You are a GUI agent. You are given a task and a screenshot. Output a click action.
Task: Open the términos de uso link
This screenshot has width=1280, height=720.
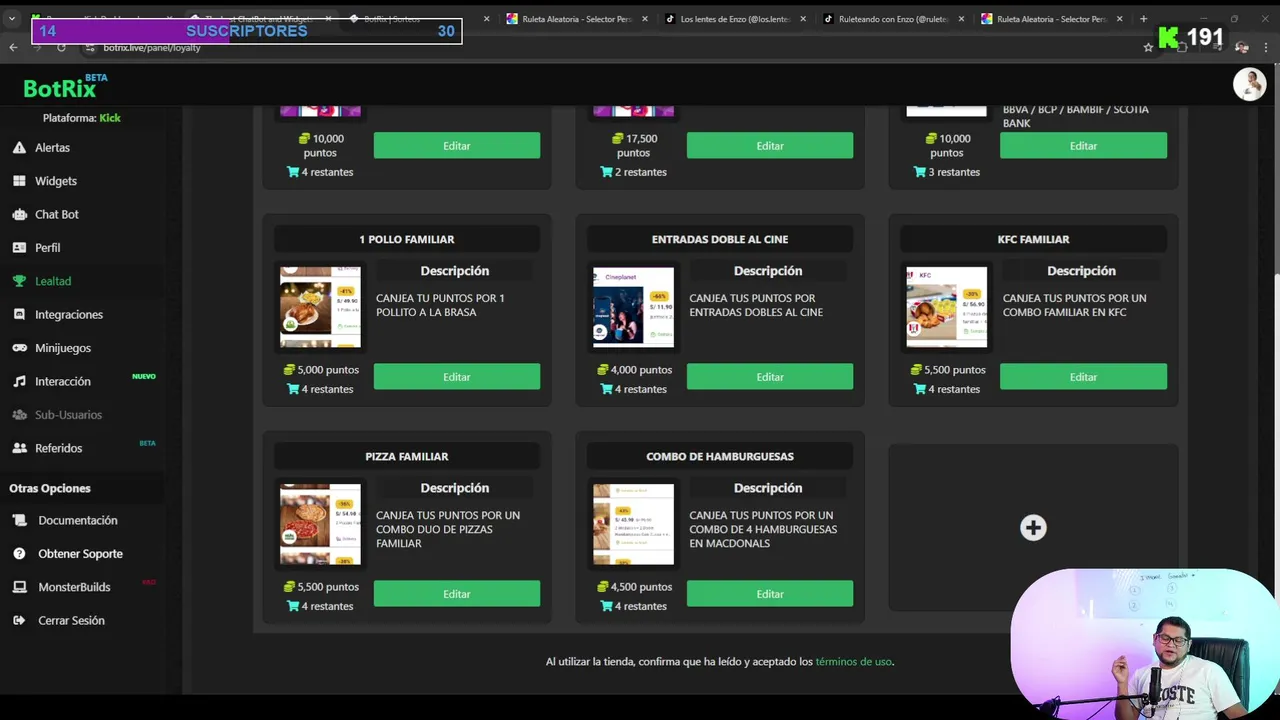click(x=853, y=662)
